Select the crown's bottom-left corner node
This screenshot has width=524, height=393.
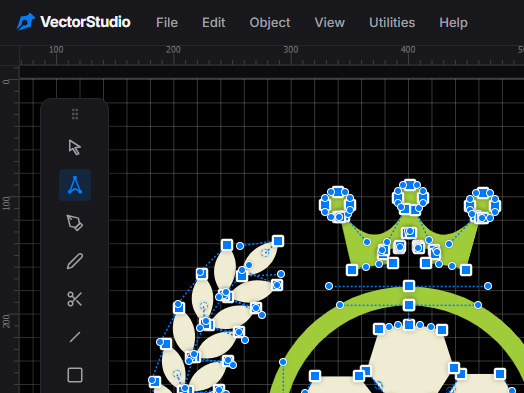(x=352, y=270)
